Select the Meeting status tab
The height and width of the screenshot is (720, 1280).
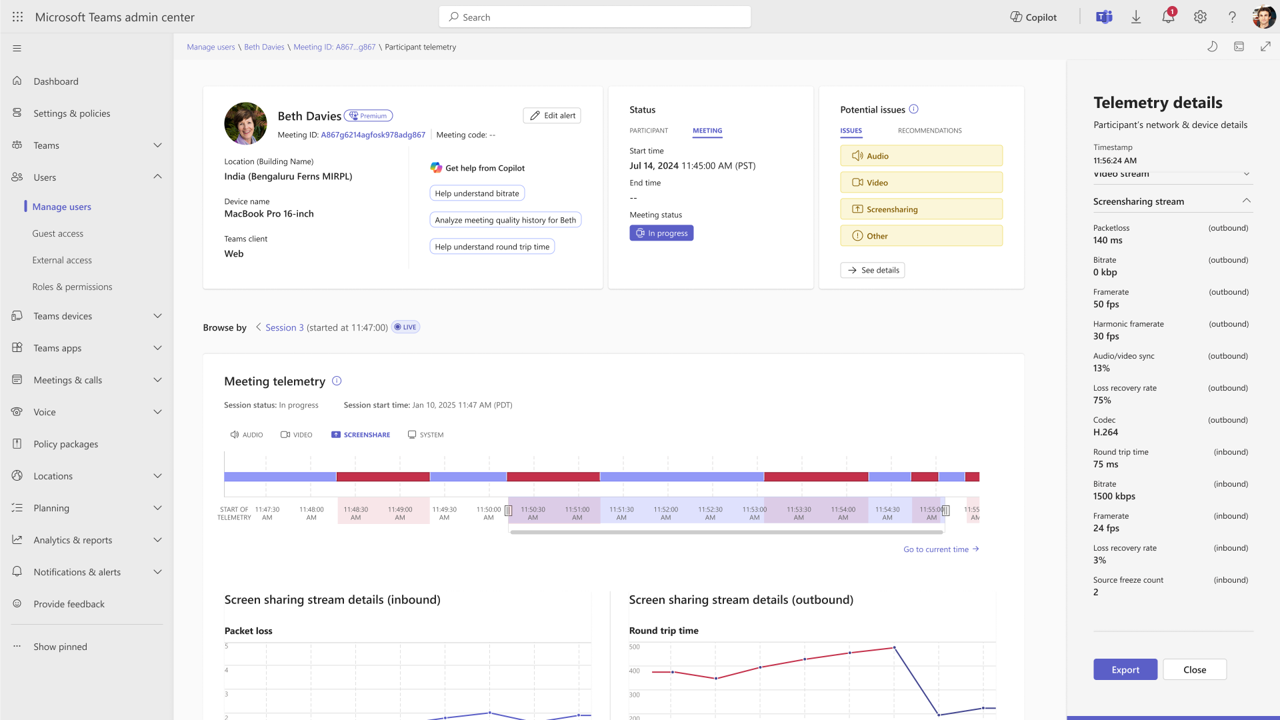pyautogui.click(x=707, y=131)
